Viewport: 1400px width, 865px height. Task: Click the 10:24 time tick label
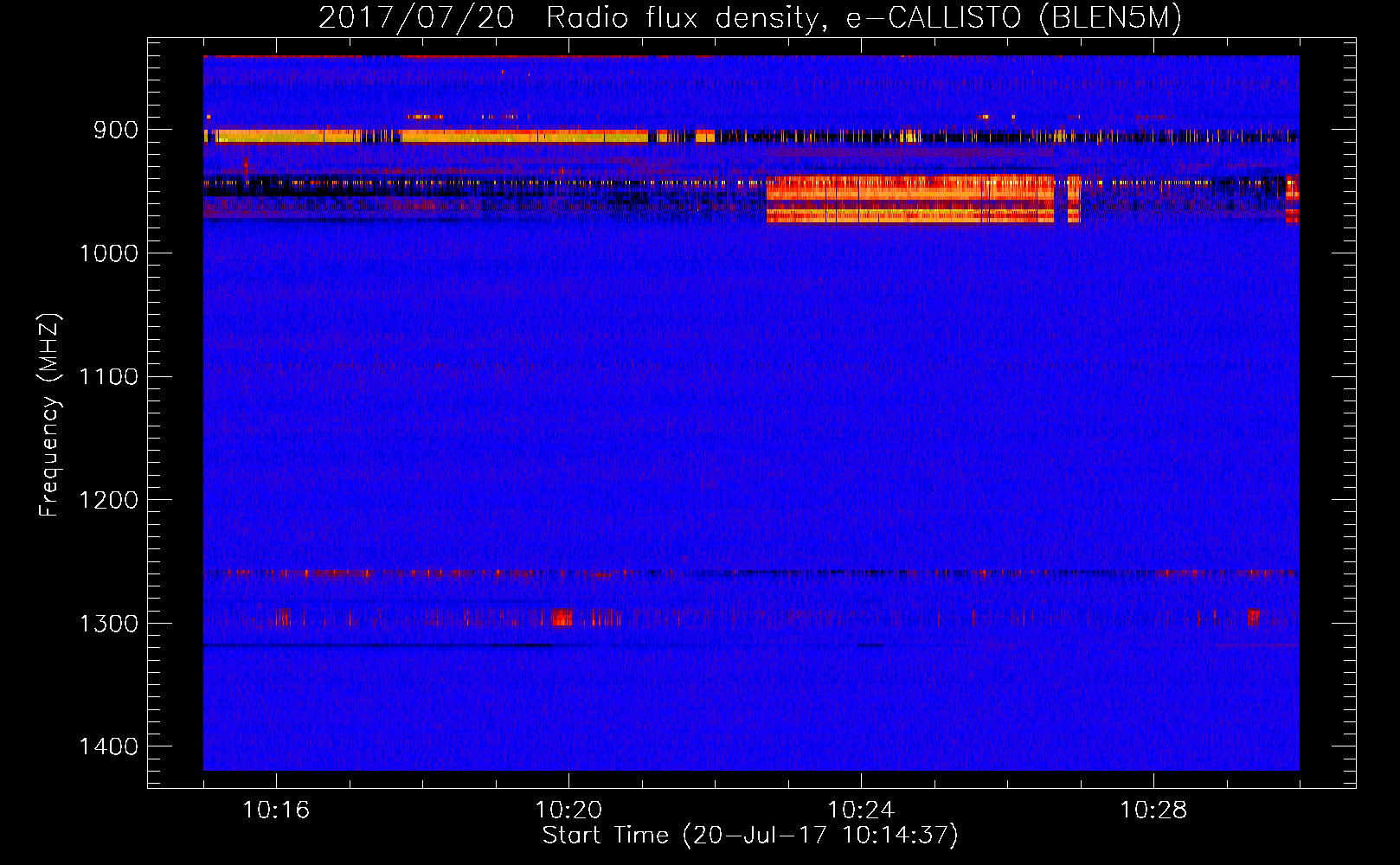coord(861,811)
